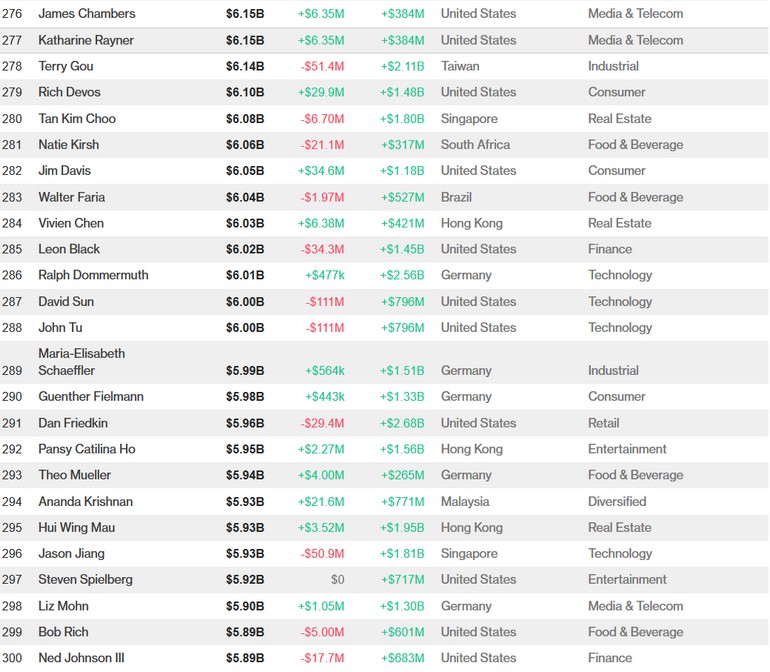This screenshot has width=770, height=672.
Task: Click Steven Spielberg's $0 last change value
Action: pyautogui.click(x=337, y=579)
